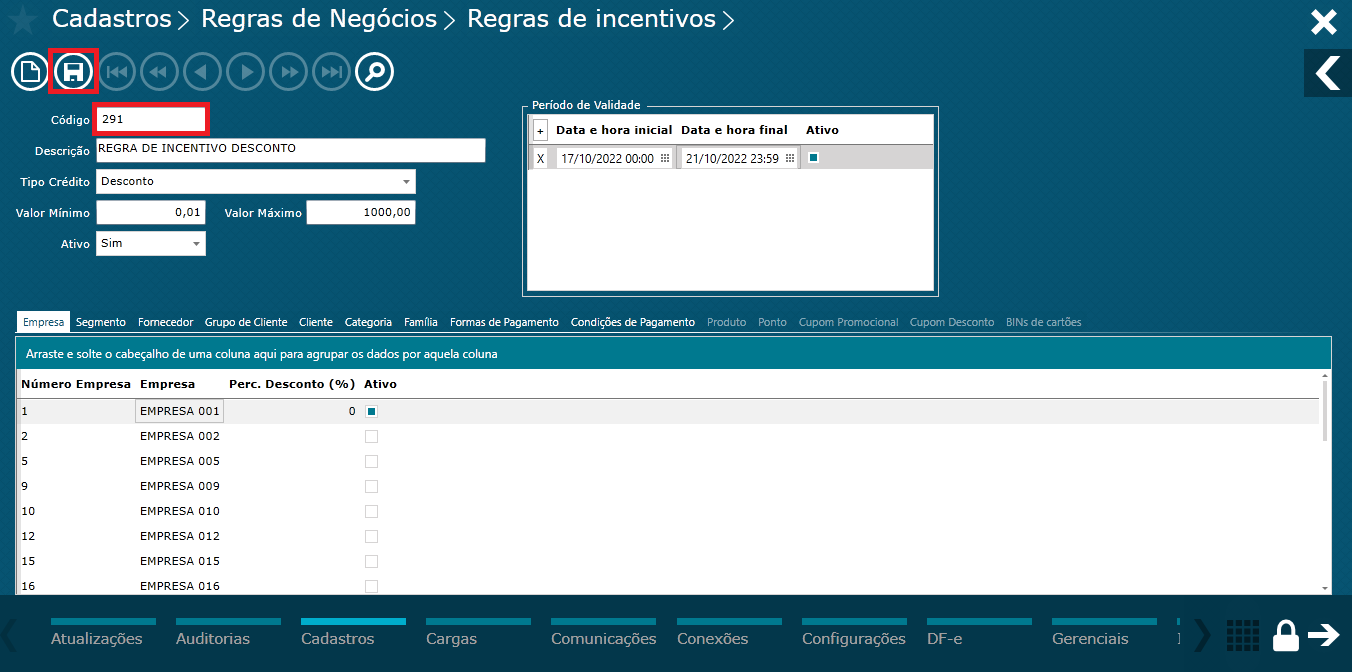The width and height of the screenshot is (1352, 672).
Task: Close the Regras de incentivos screen
Action: [x=1324, y=22]
